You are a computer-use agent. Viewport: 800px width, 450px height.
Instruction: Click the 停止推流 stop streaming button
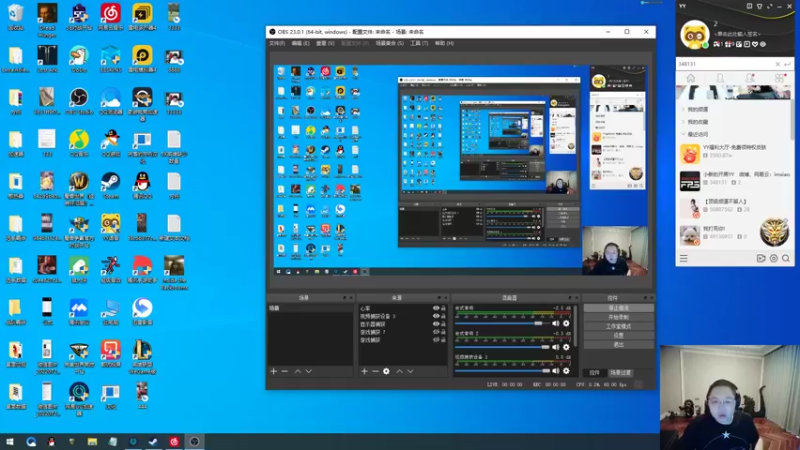(x=618, y=308)
